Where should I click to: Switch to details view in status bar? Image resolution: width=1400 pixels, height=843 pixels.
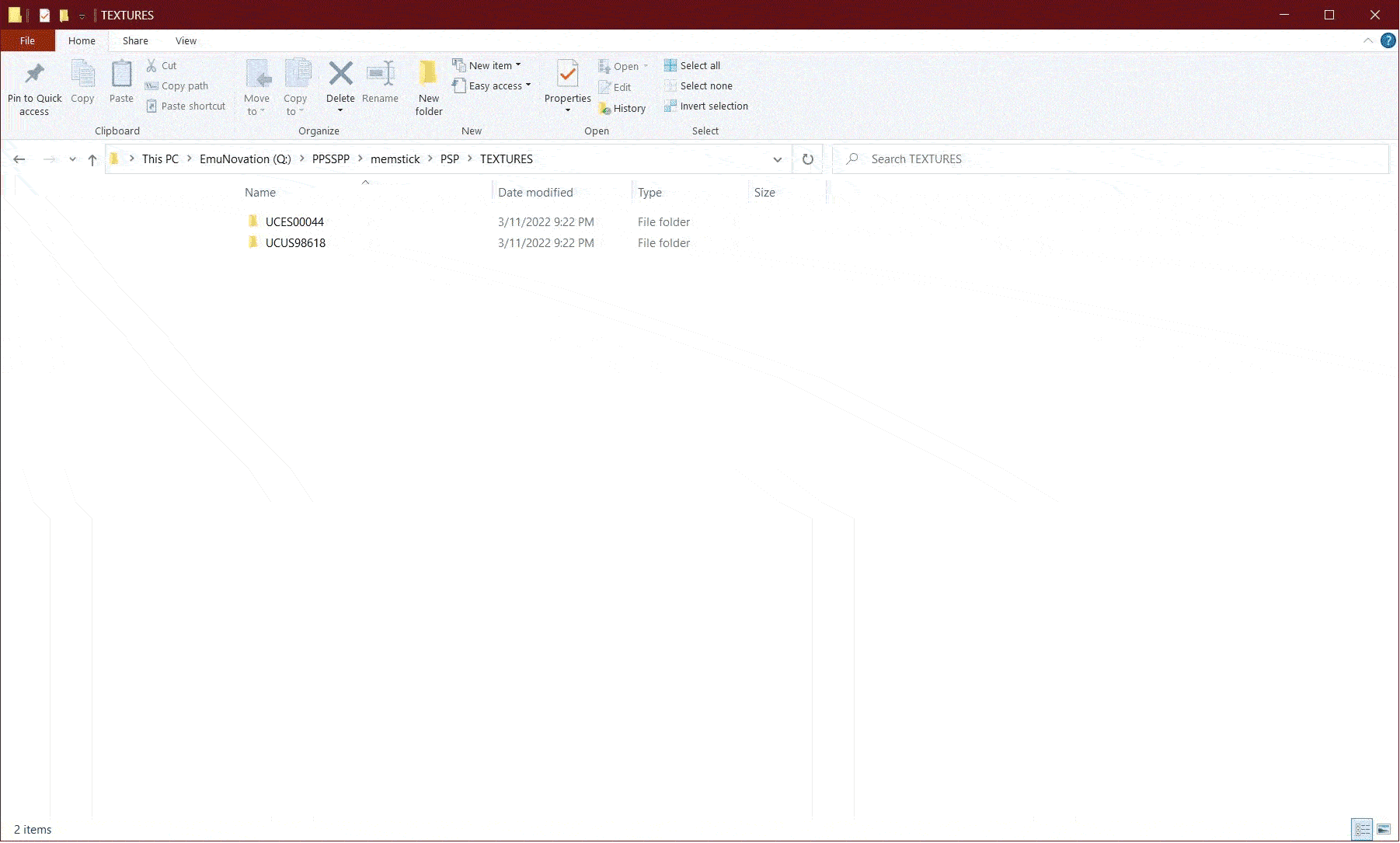[x=1362, y=830]
